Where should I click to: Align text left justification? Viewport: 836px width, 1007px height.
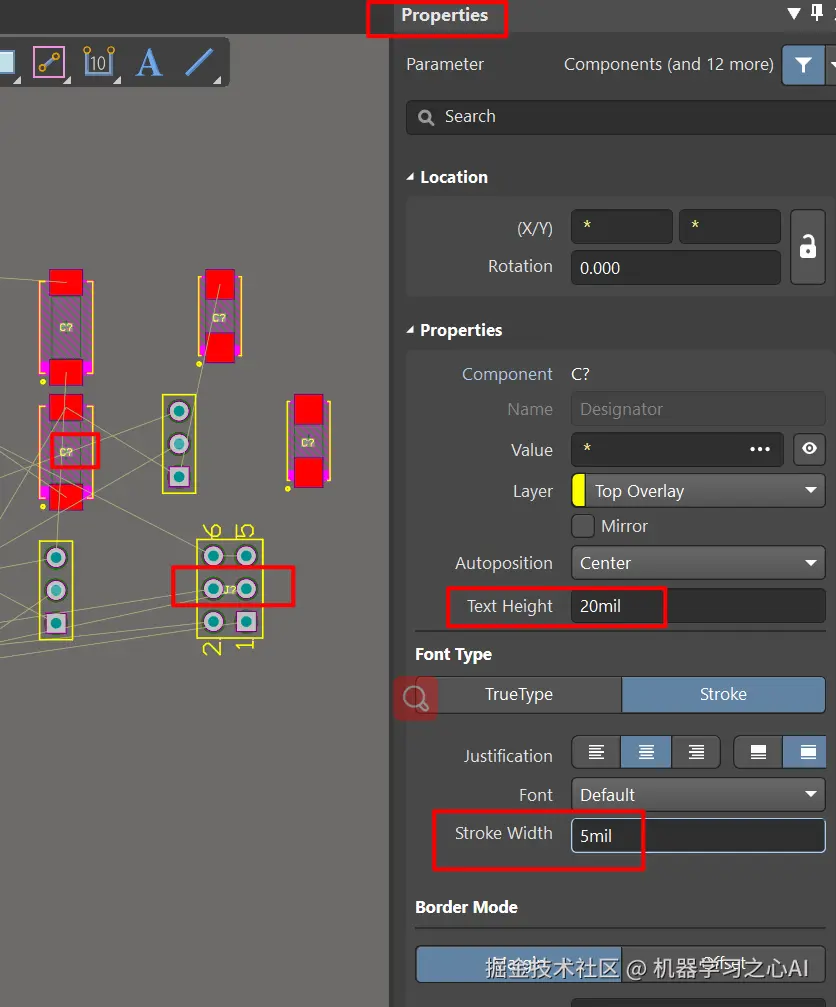597,752
